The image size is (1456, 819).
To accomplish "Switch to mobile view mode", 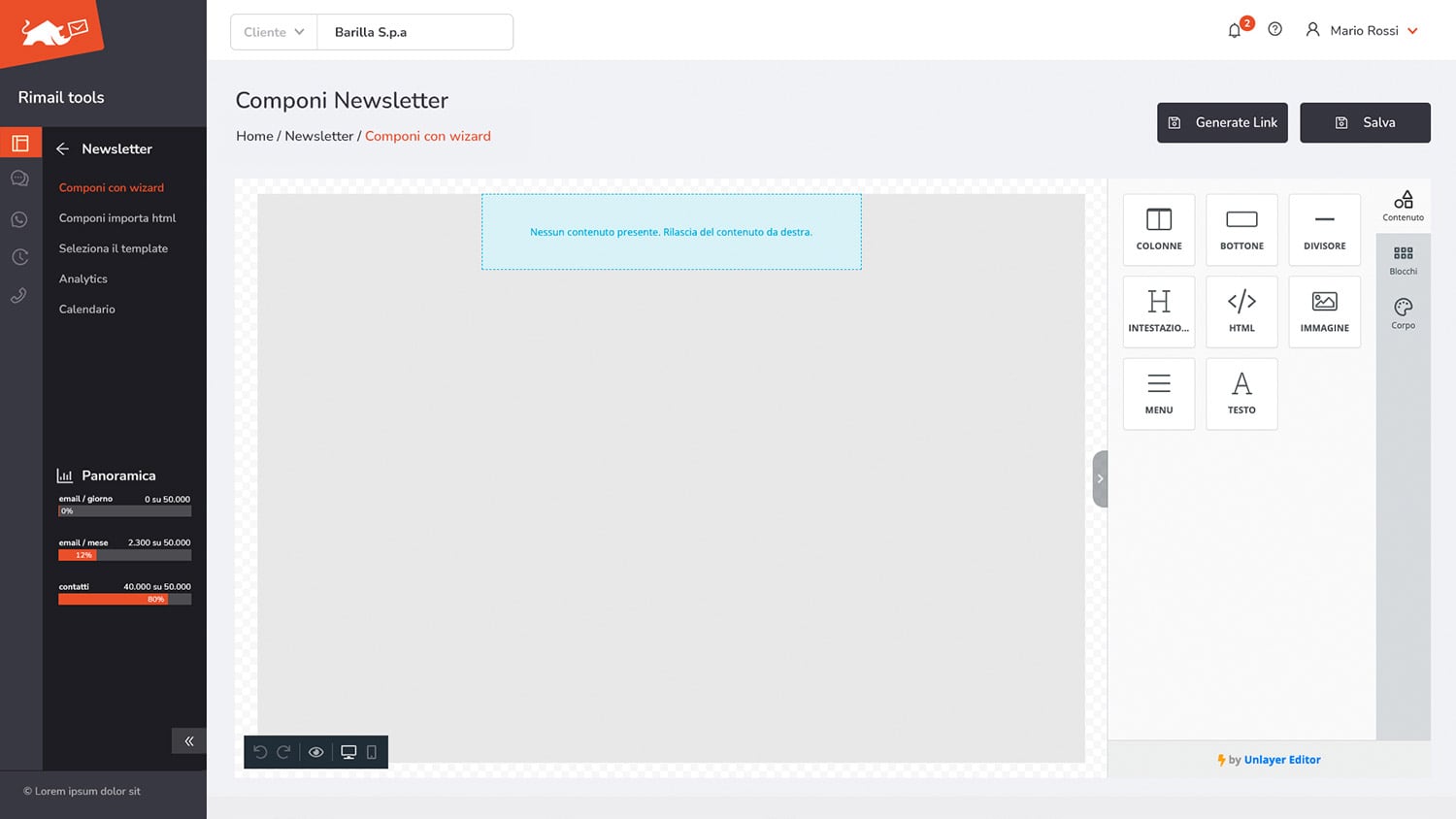I will [x=372, y=752].
